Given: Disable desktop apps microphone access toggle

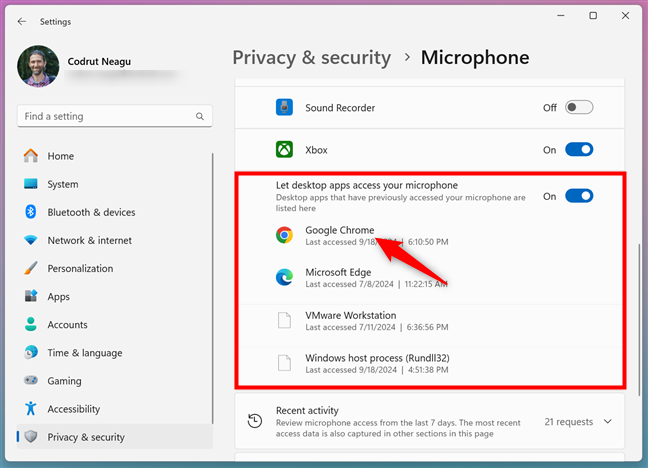Looking at the screenshot, I should tap(579, 196).
